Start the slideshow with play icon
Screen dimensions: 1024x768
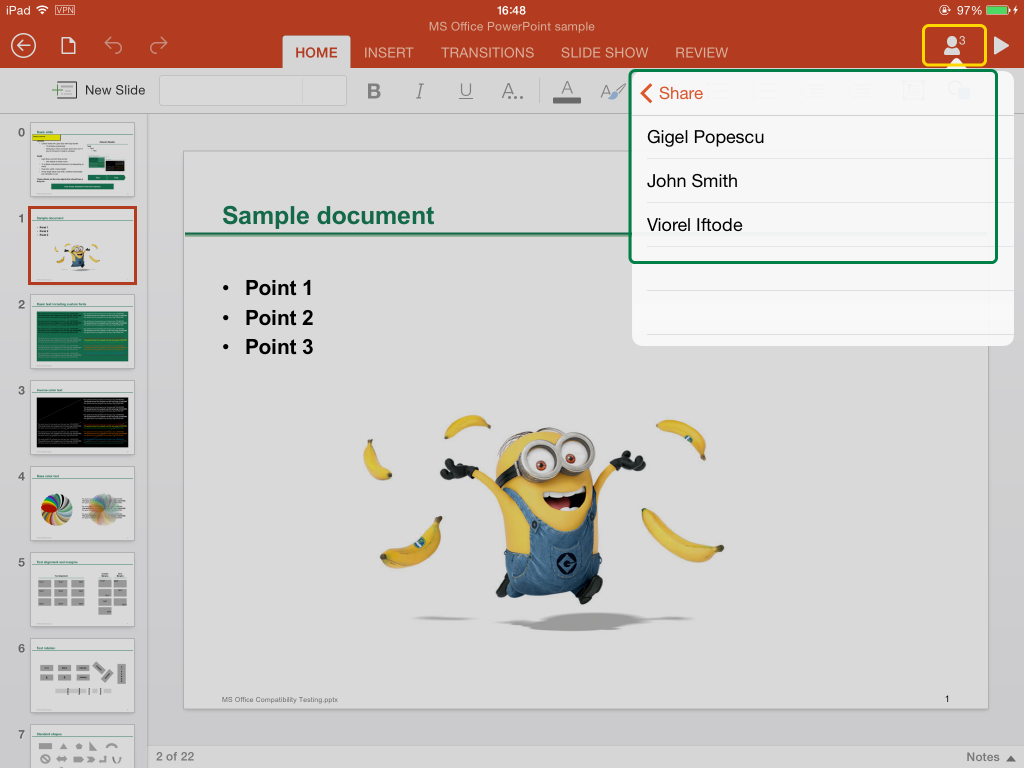[1001, 46]
